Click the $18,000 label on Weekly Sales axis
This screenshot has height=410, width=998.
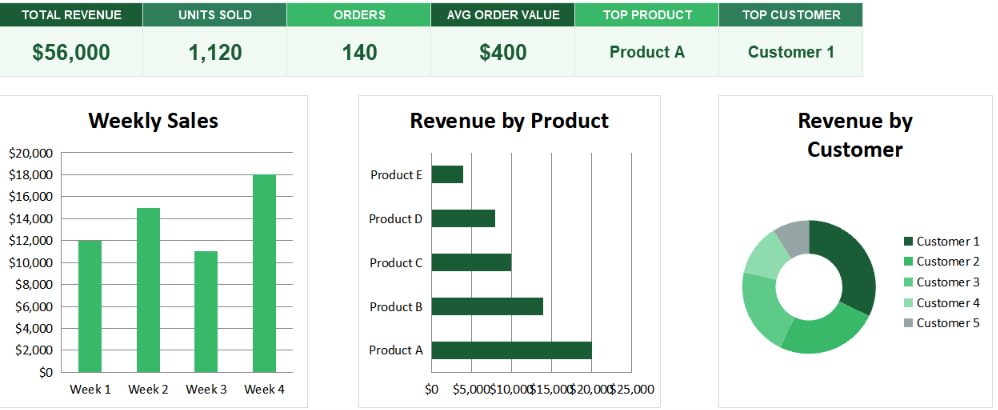[x=31, y=175]
